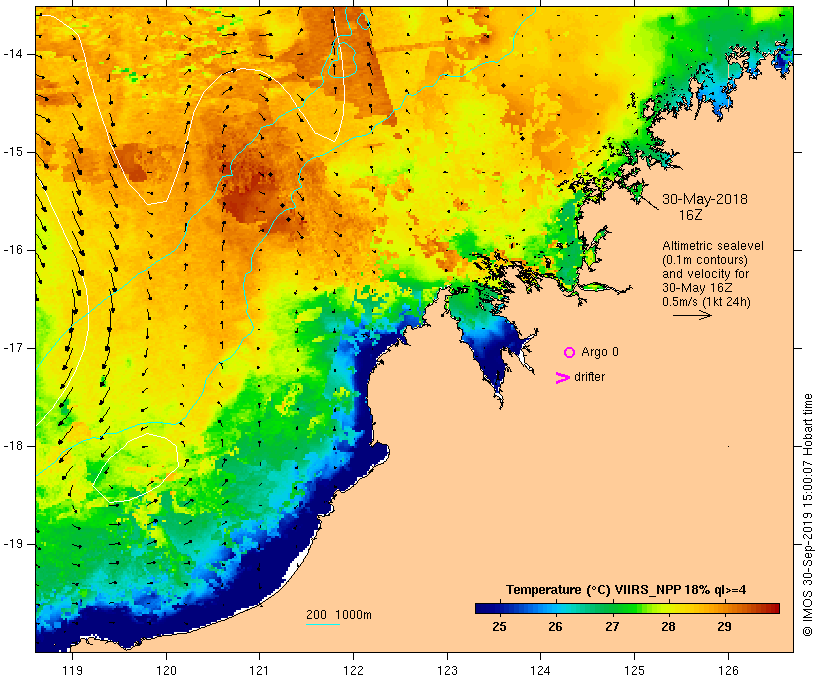The image size is (820, 680).
Task: Click the dark red end of the color bar
Action: click(774, 608)
